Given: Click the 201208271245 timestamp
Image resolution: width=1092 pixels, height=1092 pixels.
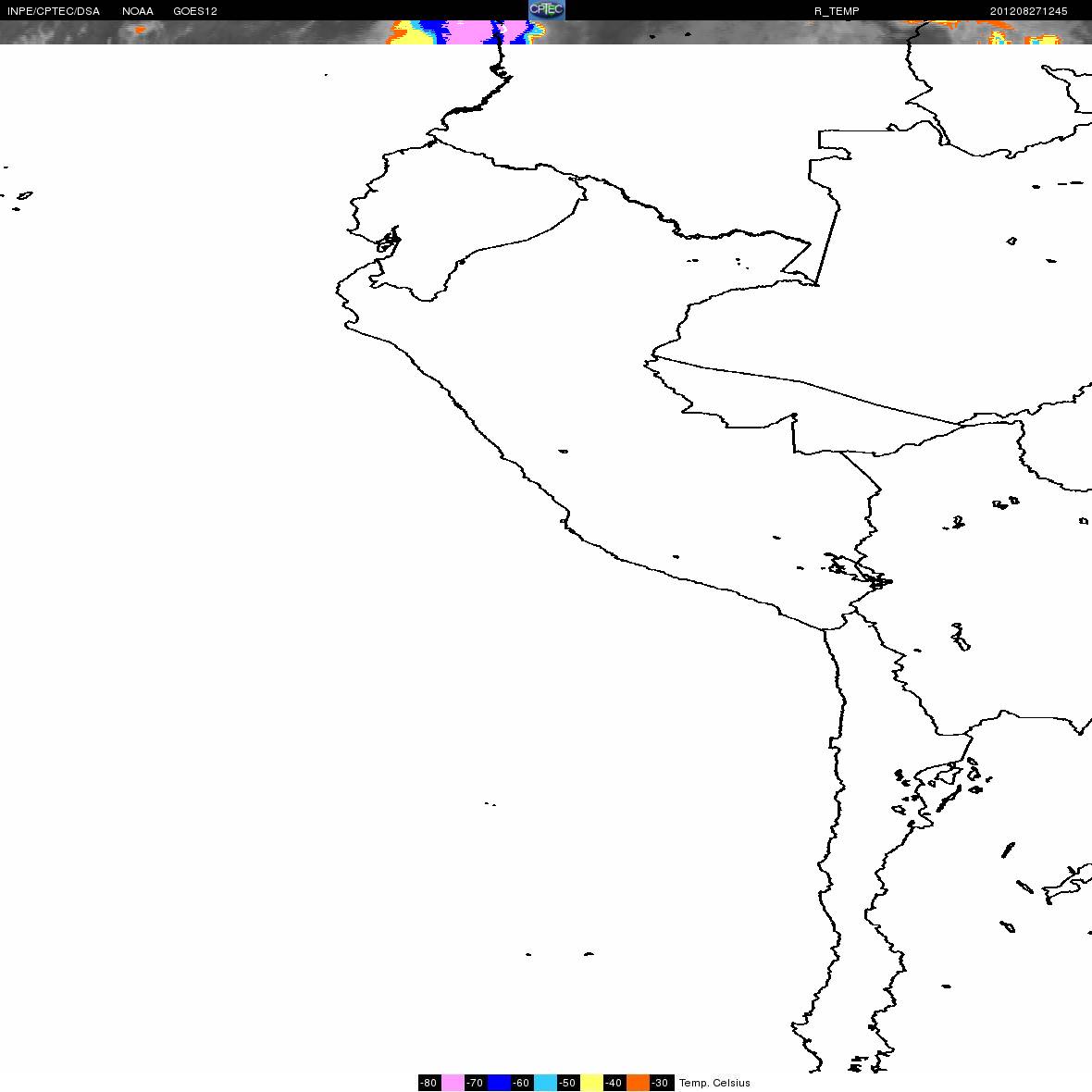Looking at the screenshot, I should (1029, 11).
